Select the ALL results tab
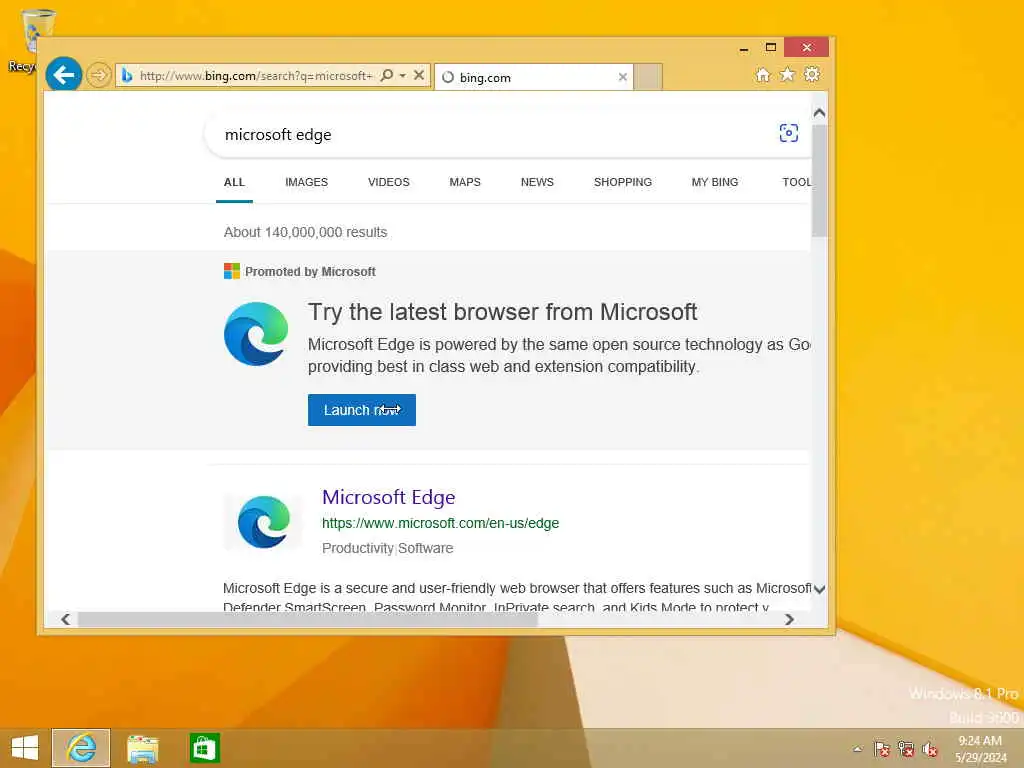Viewport: 1024px width, 768px height. click(234, 182)
